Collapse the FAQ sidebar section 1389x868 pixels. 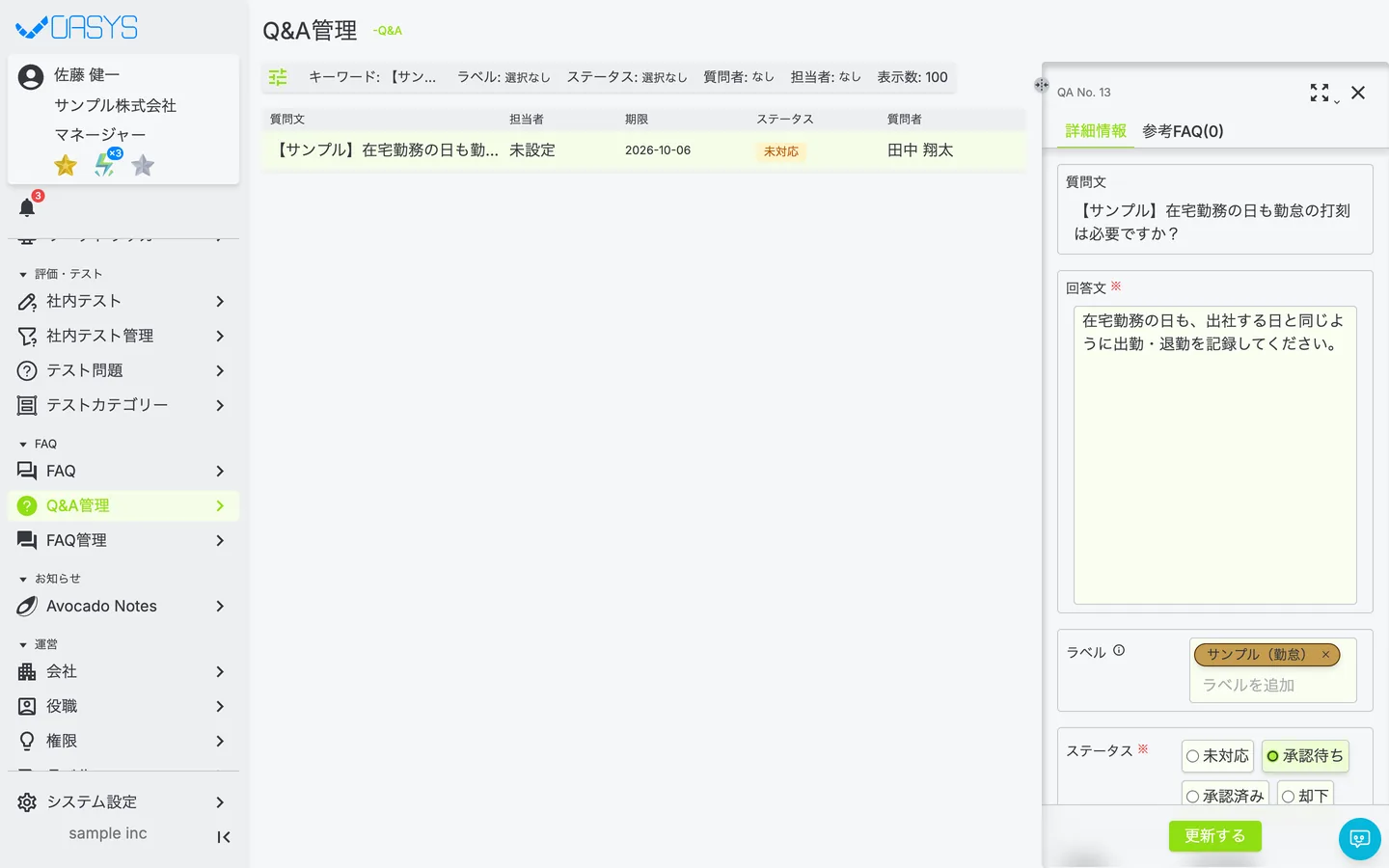pos(23,445)
